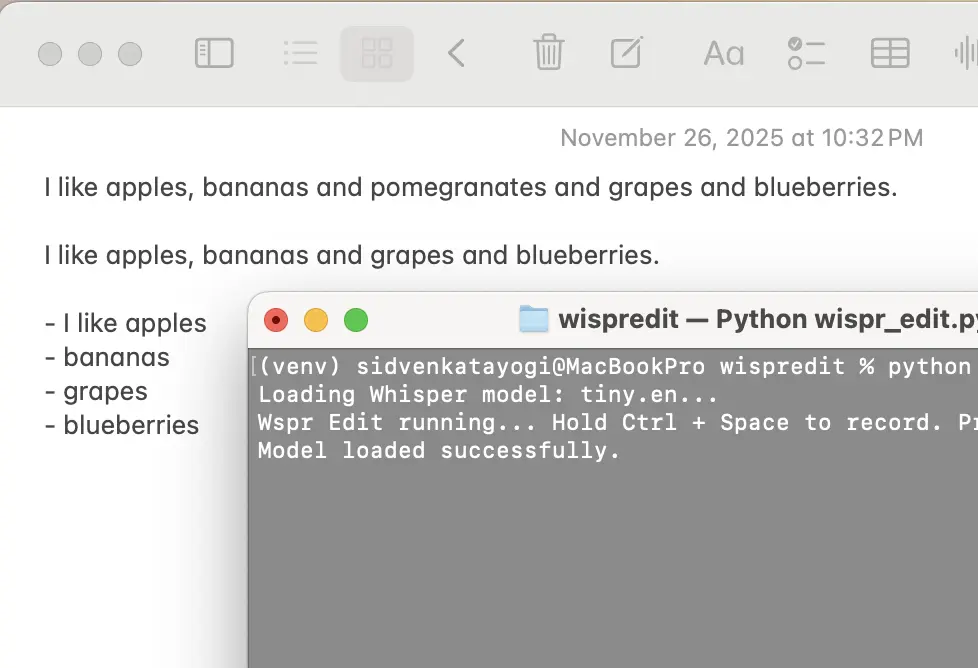Go back using the chevron arrow

(456, 53)
